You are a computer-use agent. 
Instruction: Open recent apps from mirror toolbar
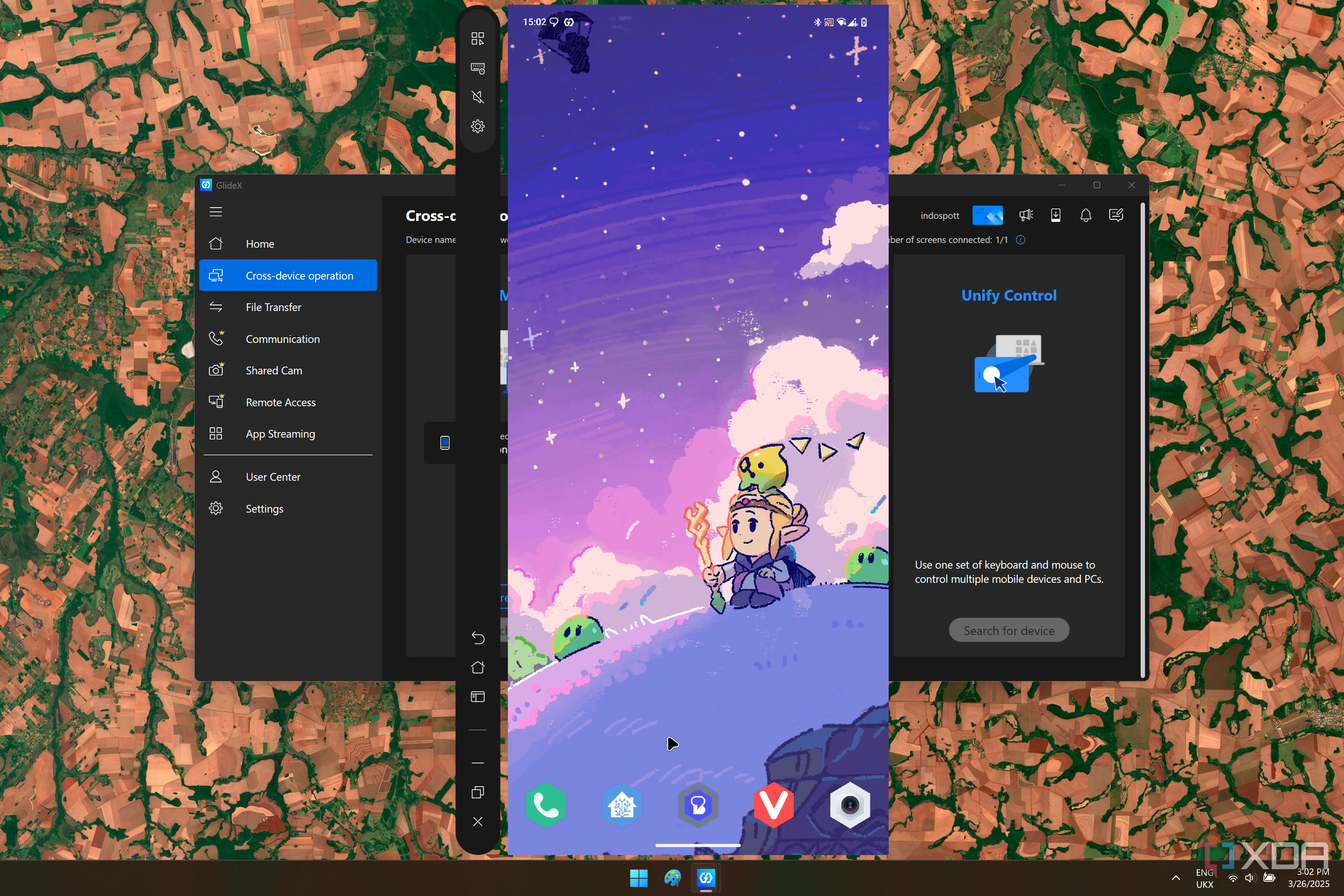478,697
